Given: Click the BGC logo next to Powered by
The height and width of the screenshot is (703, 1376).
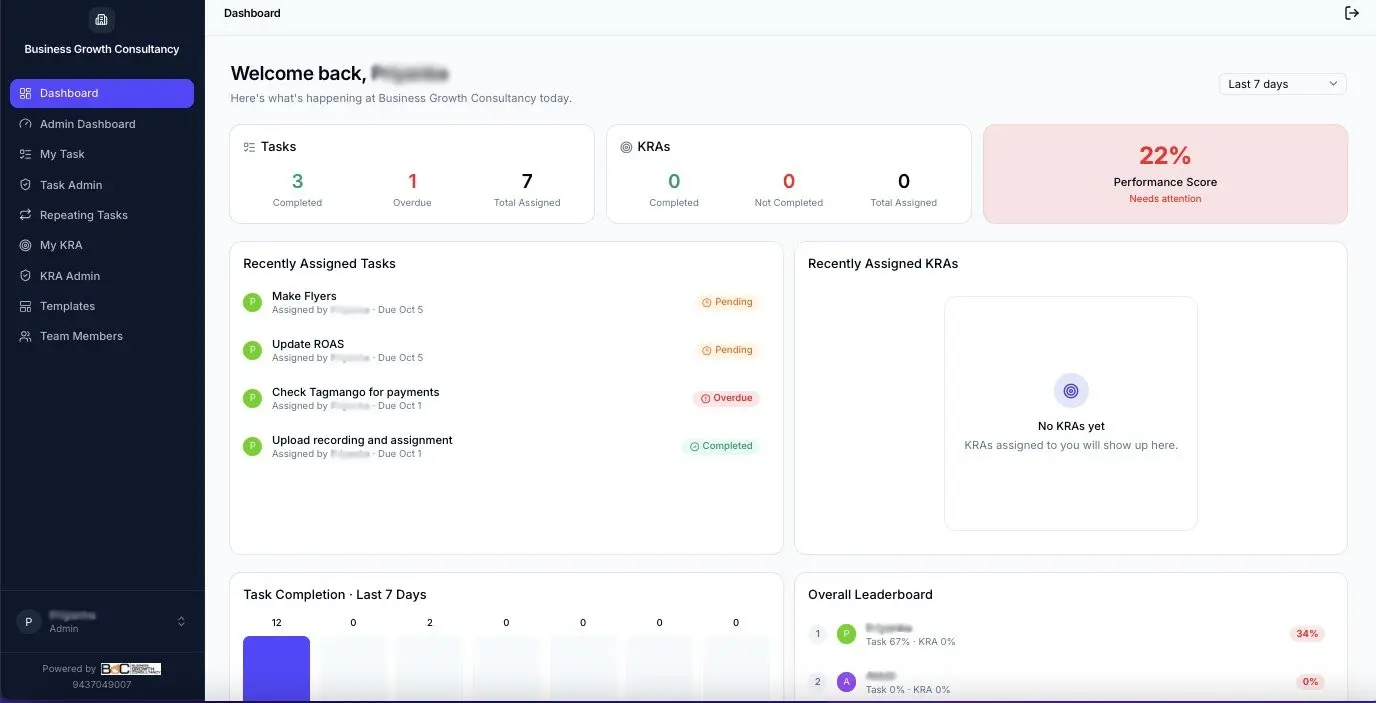Looking at the screenshot, I should pos(131,669).
